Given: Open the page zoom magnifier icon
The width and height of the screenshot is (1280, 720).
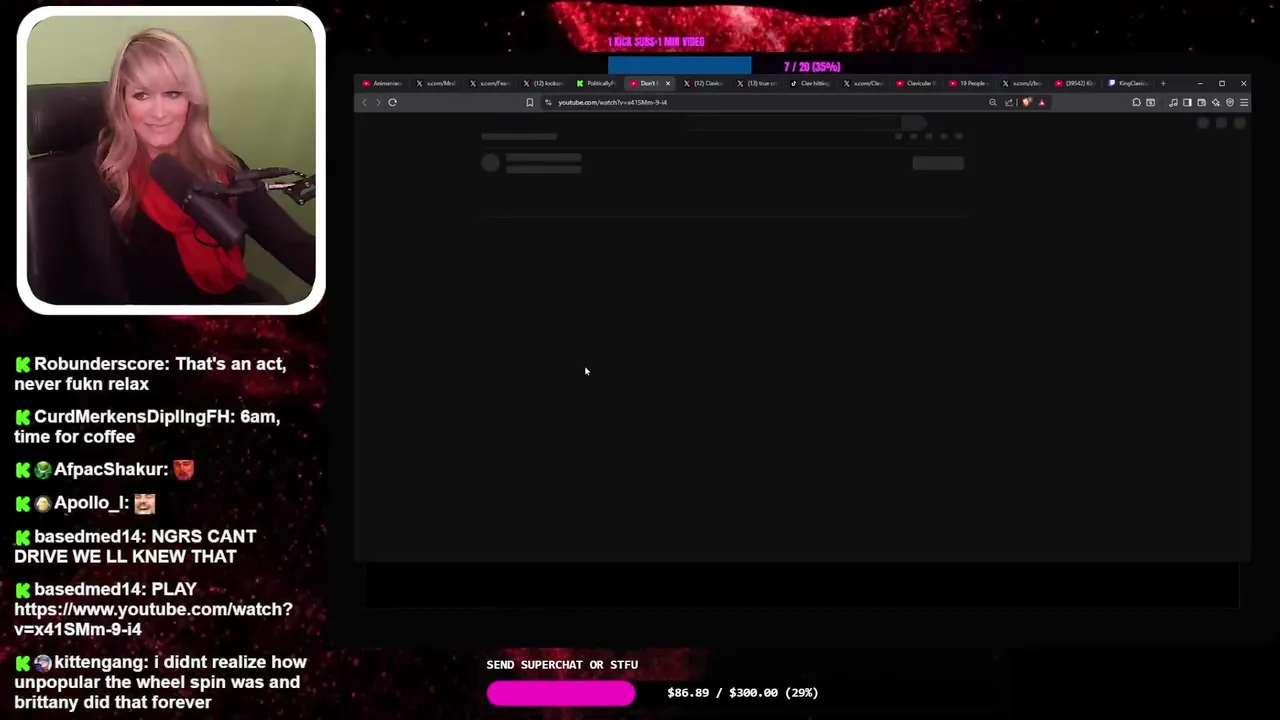Looking at the screenshot, I should [x=993, y=102].
